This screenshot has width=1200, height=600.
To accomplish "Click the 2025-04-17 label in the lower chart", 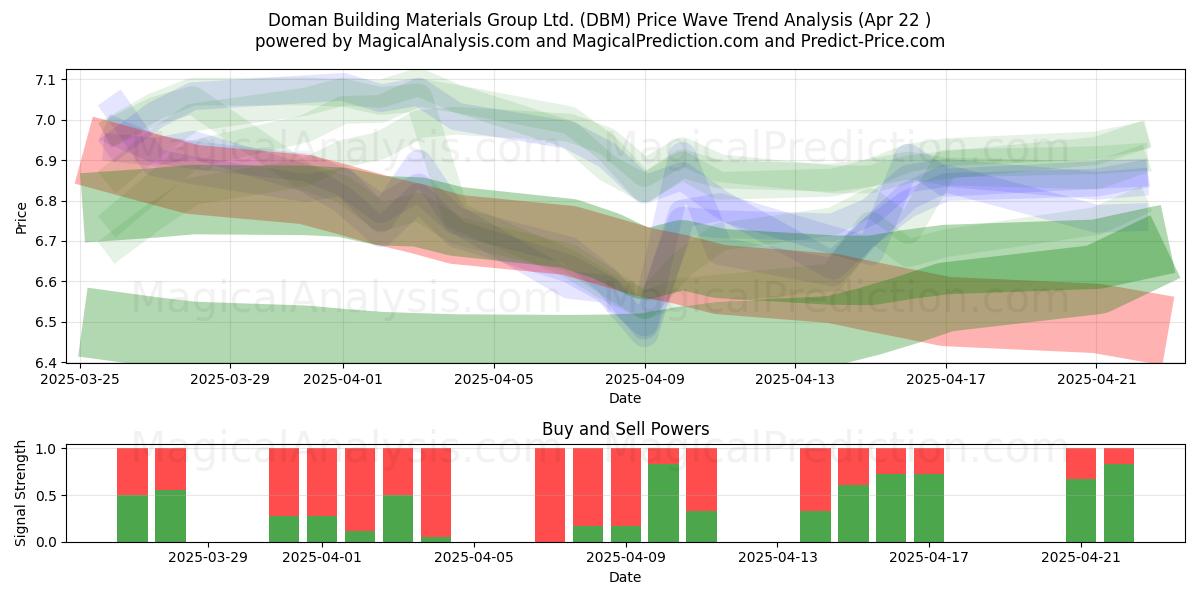I will click(929, 558).
